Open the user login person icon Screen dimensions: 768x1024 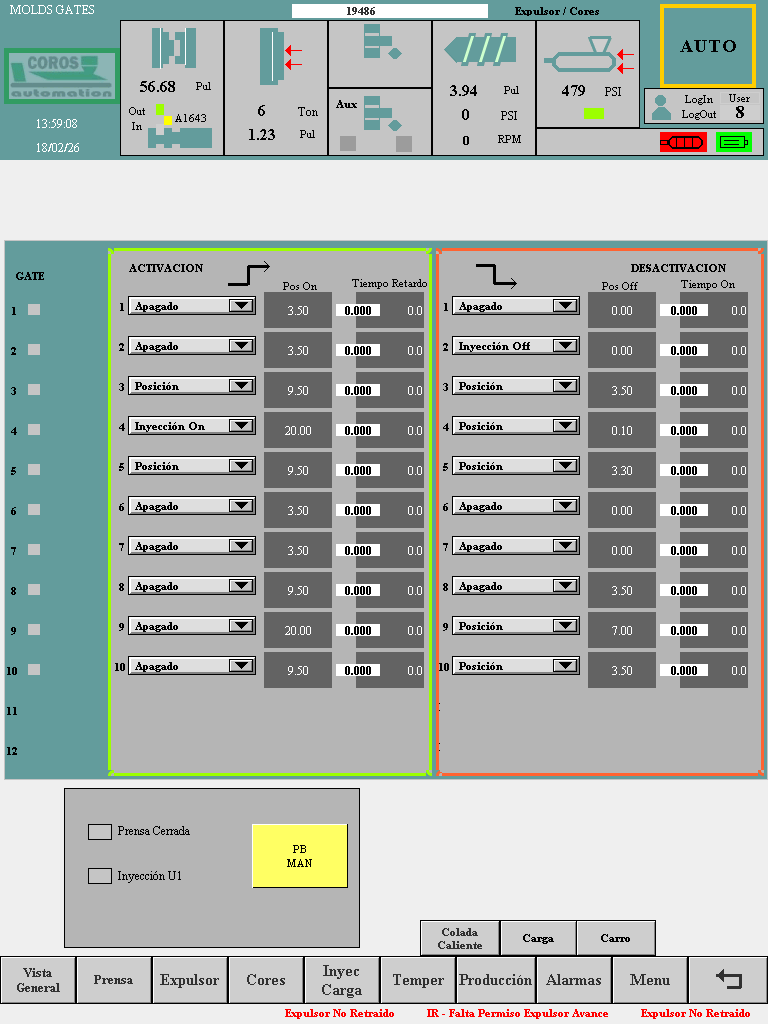(661, 107)
